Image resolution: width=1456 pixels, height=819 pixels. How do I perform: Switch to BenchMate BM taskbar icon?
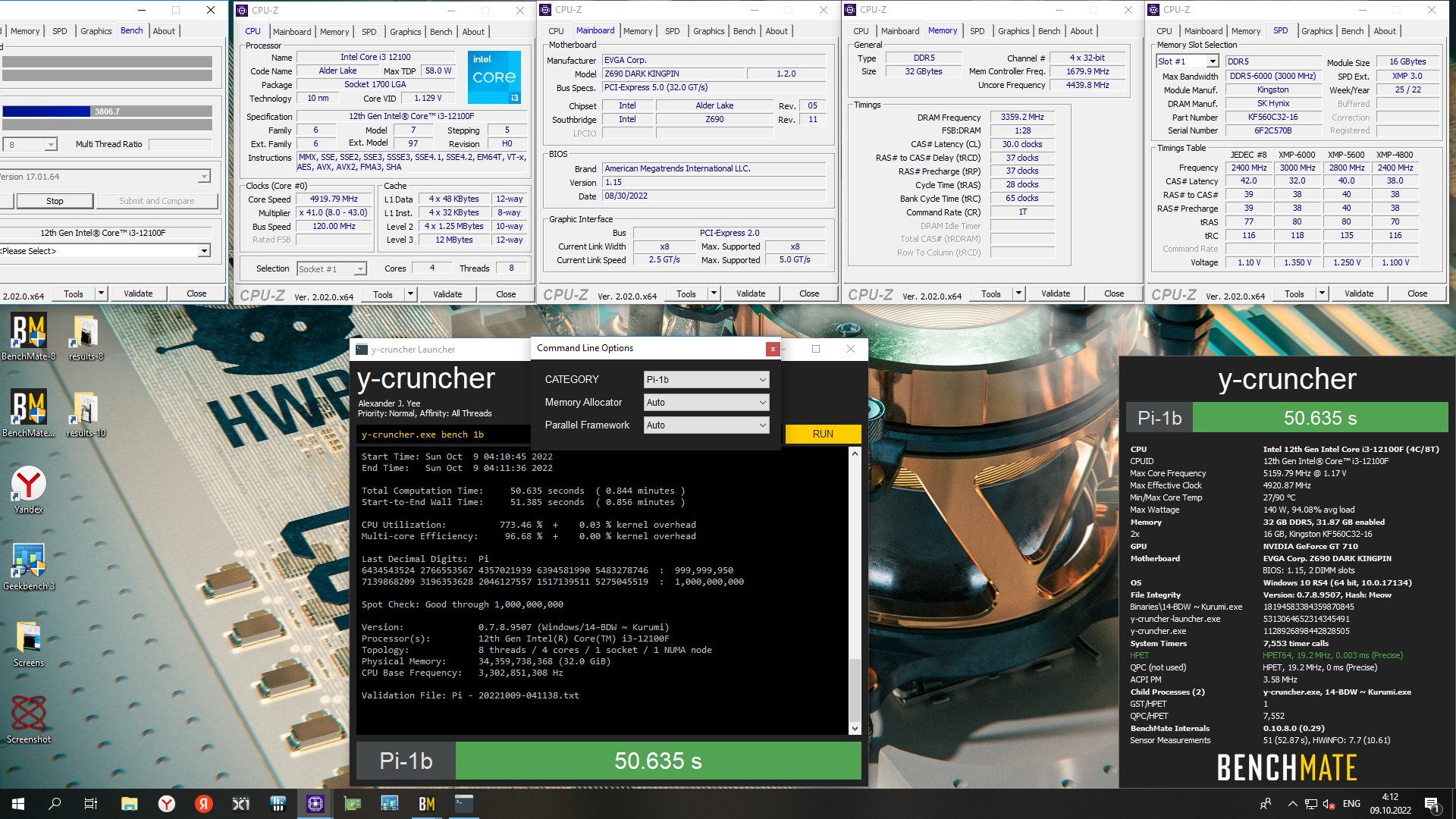pos(426,804)
